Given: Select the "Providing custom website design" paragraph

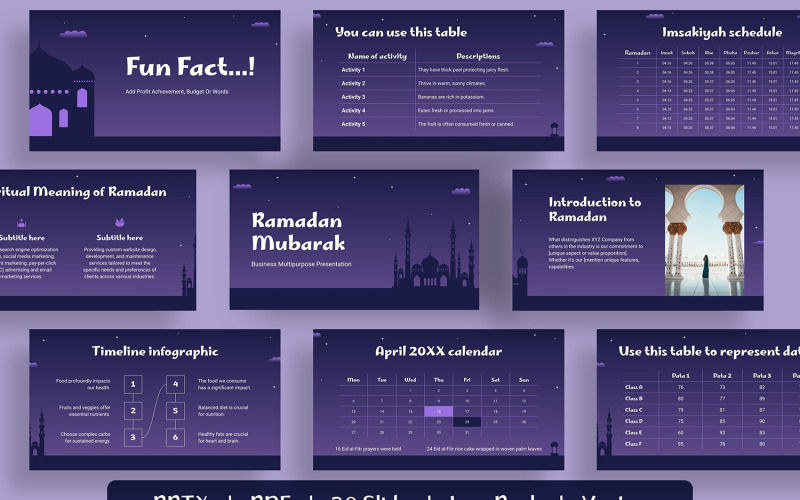Looking at the screenshot, I should point(120,263).
